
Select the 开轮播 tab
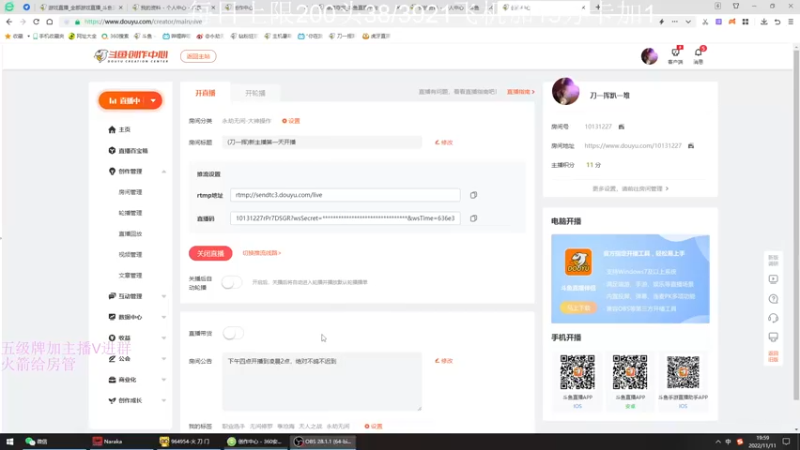point(255,93)
